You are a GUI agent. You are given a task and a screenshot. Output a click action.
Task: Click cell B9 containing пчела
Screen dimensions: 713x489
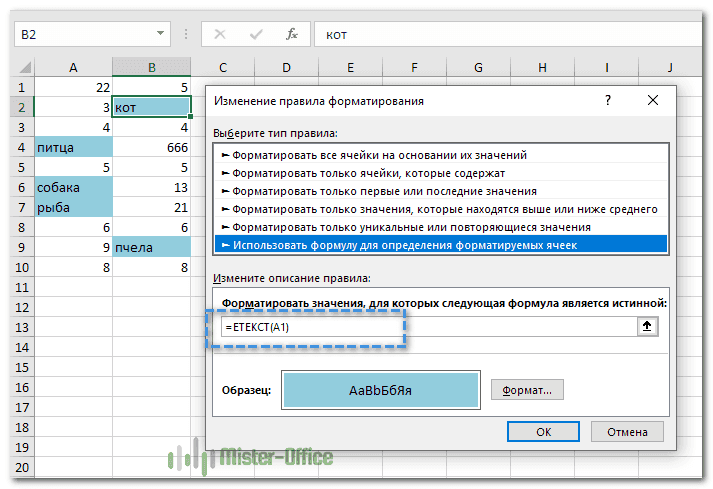(x=151, y=247)
